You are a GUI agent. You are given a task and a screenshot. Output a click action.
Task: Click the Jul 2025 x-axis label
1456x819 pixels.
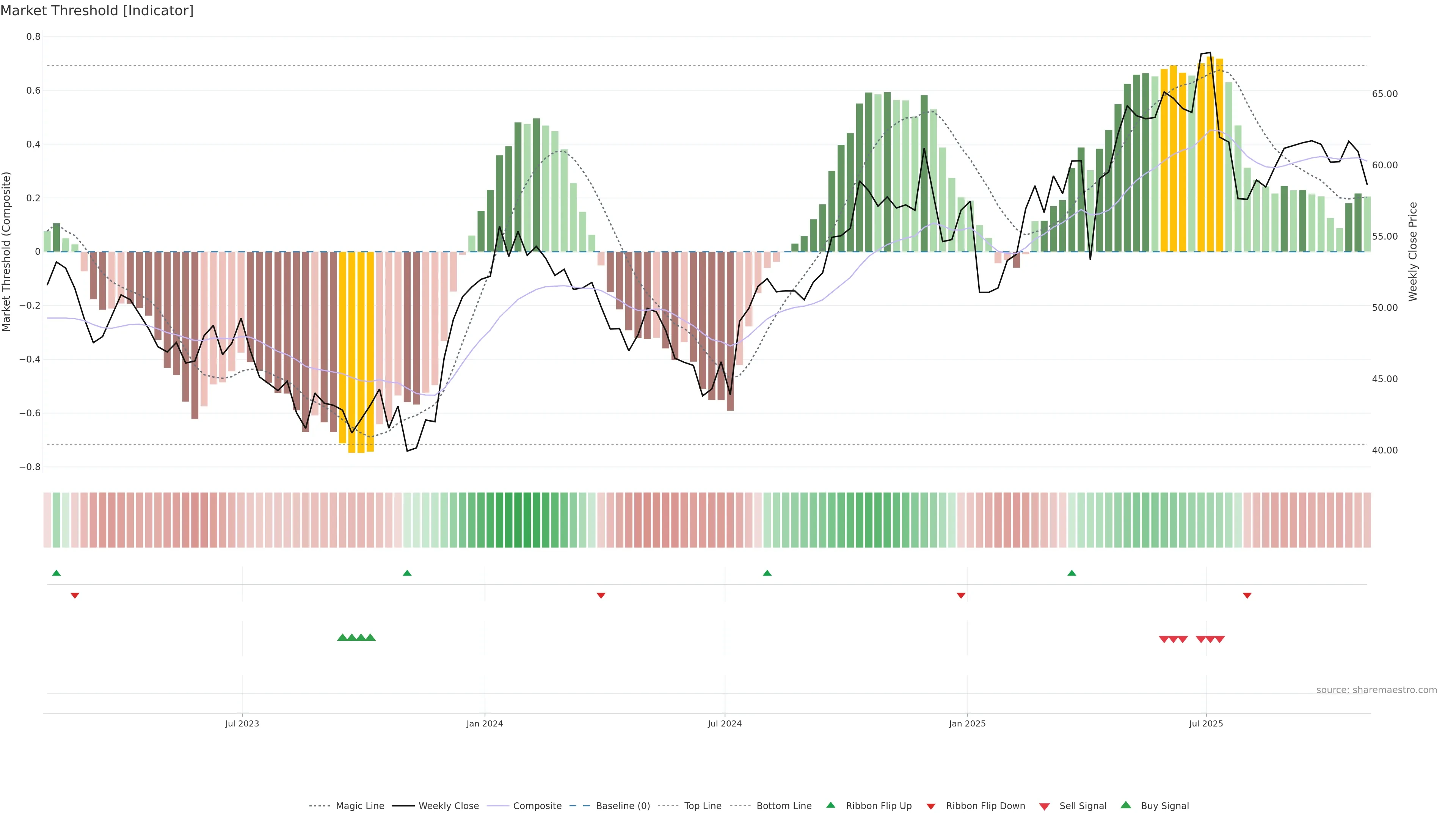tap(1206, 723)
